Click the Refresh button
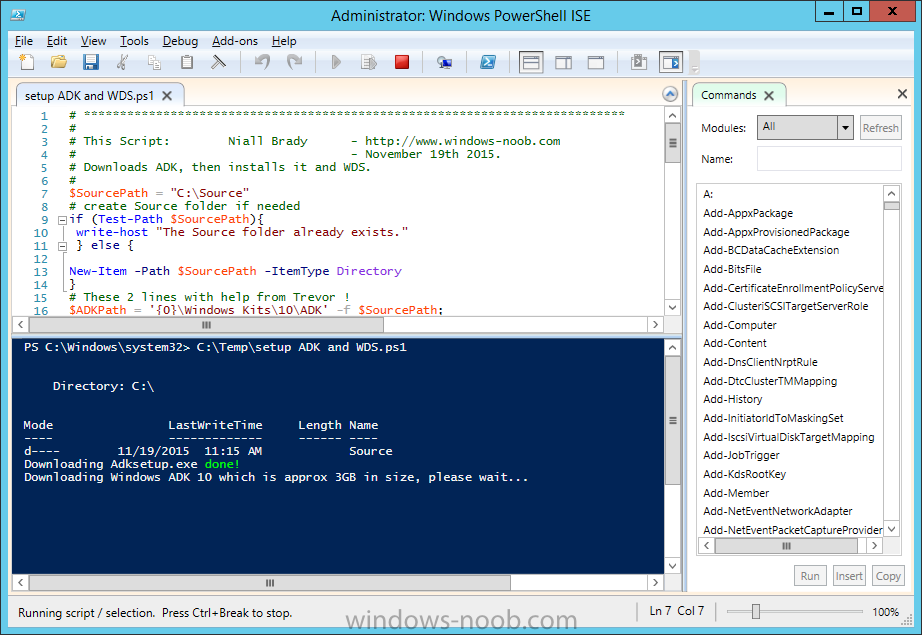Image resolution: width=922 pixels, height=635 pixels. click(880, 128)
